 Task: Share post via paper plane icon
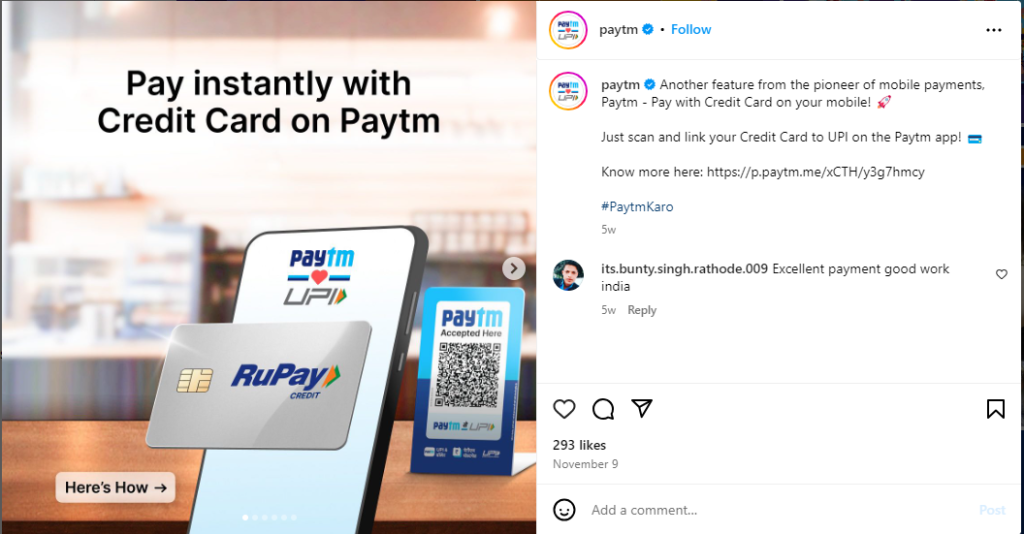642,409
